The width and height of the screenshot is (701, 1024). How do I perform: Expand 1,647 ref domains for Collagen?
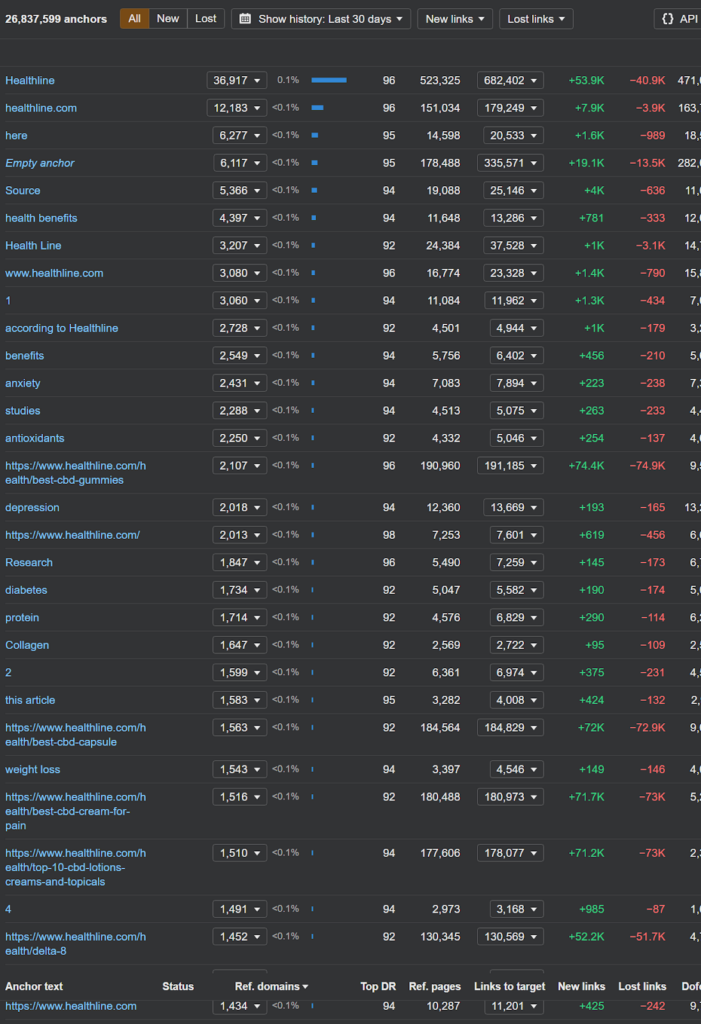tap(240, 645)
